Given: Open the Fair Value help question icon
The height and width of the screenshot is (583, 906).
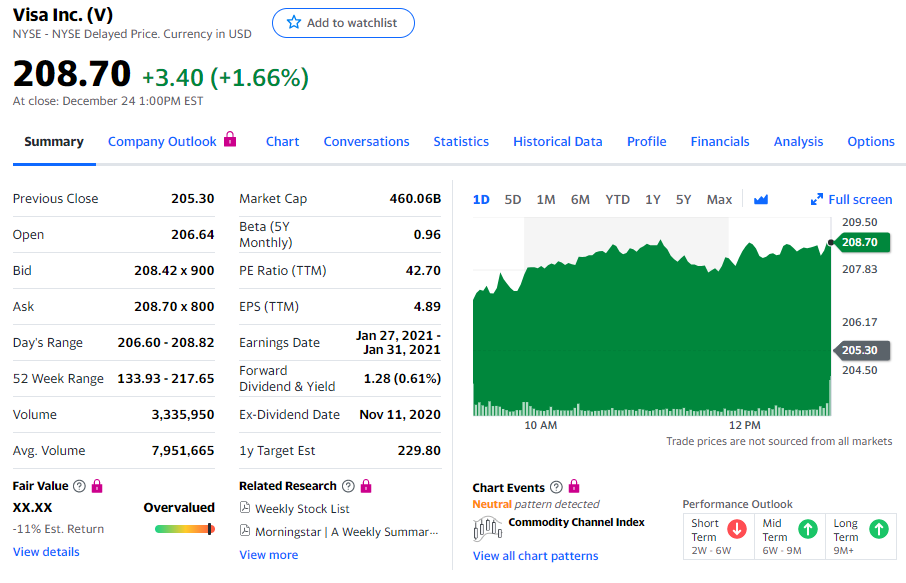Looking at the screenshot, I should pyautogui.click(x=79, y=486).
